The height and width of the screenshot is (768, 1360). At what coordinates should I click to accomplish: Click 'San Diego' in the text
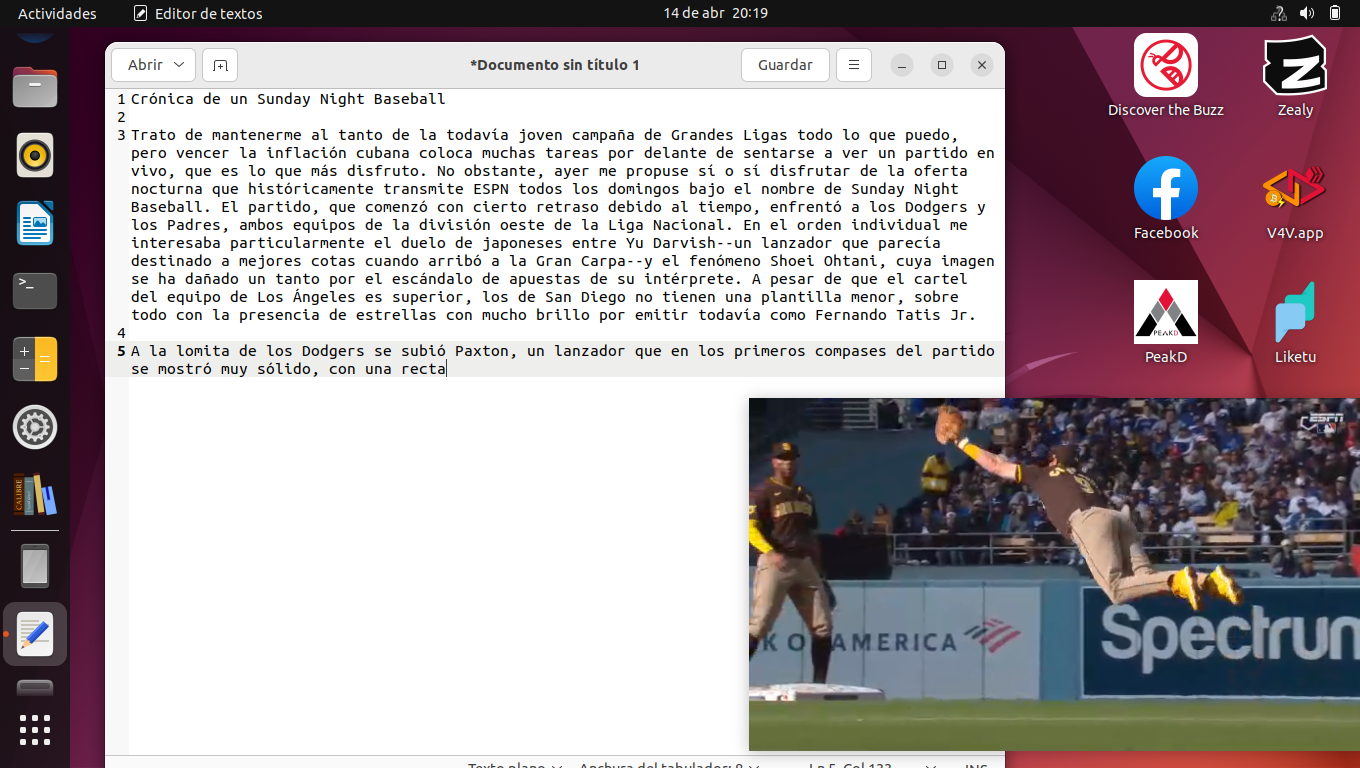[585, 297]
